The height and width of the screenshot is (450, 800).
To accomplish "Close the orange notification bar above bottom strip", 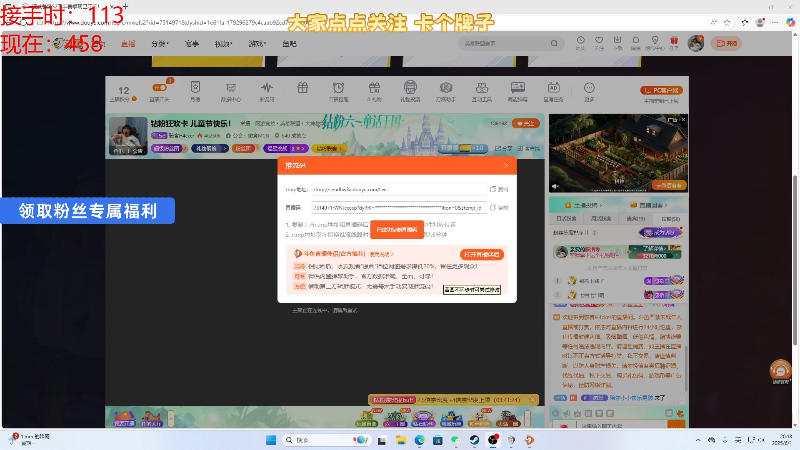I will click(x=532, y=399).
